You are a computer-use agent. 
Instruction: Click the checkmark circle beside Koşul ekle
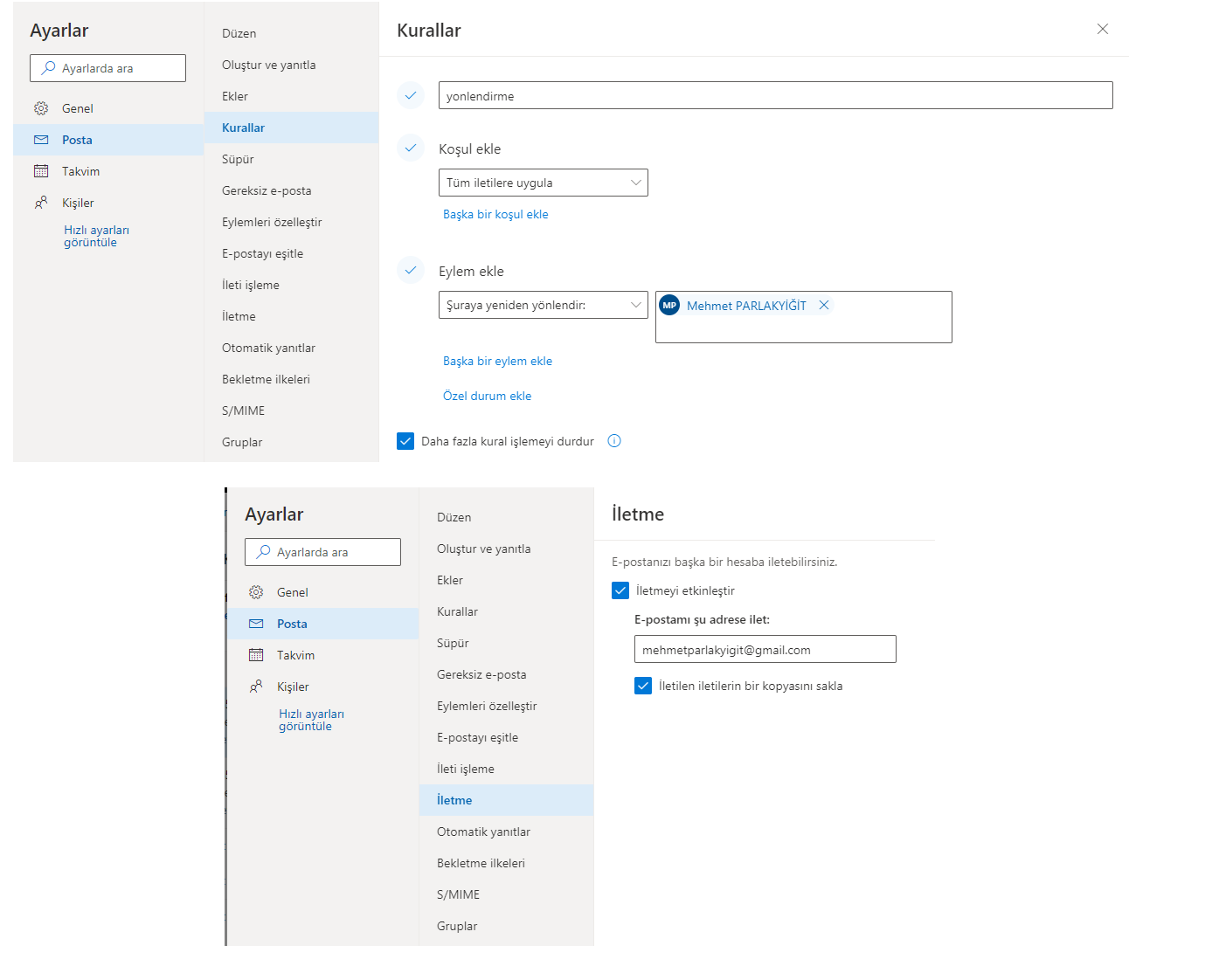[411, 148]
